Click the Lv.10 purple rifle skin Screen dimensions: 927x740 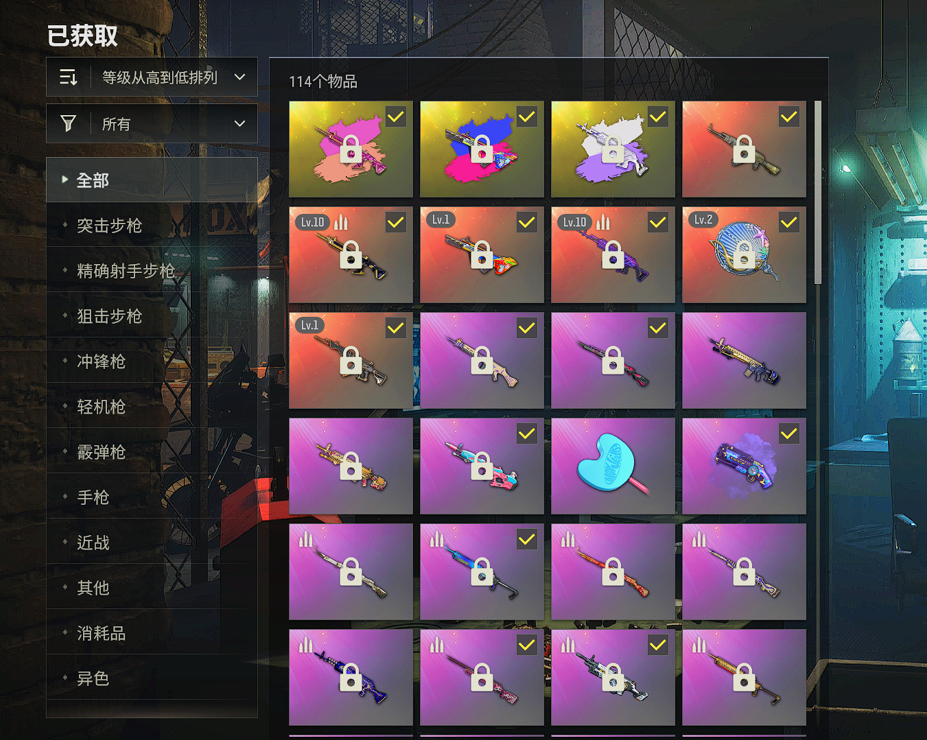(x=612, y=255)
